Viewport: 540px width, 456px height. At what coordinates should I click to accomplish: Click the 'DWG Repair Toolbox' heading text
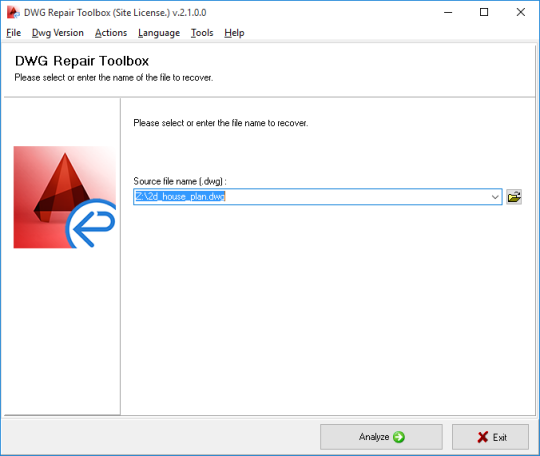[x=82, y=61]
